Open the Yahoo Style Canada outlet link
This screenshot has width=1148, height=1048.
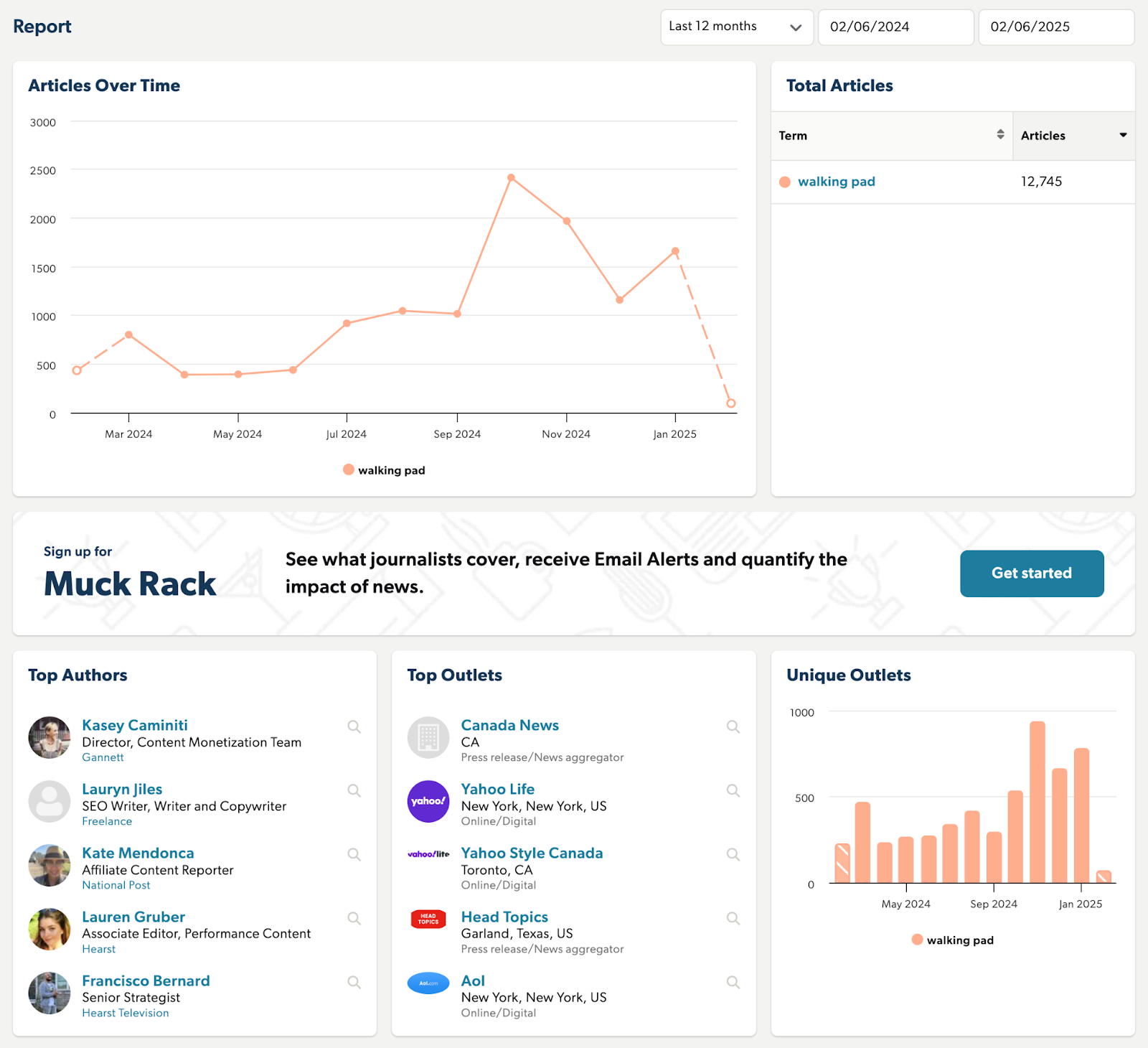532,853
